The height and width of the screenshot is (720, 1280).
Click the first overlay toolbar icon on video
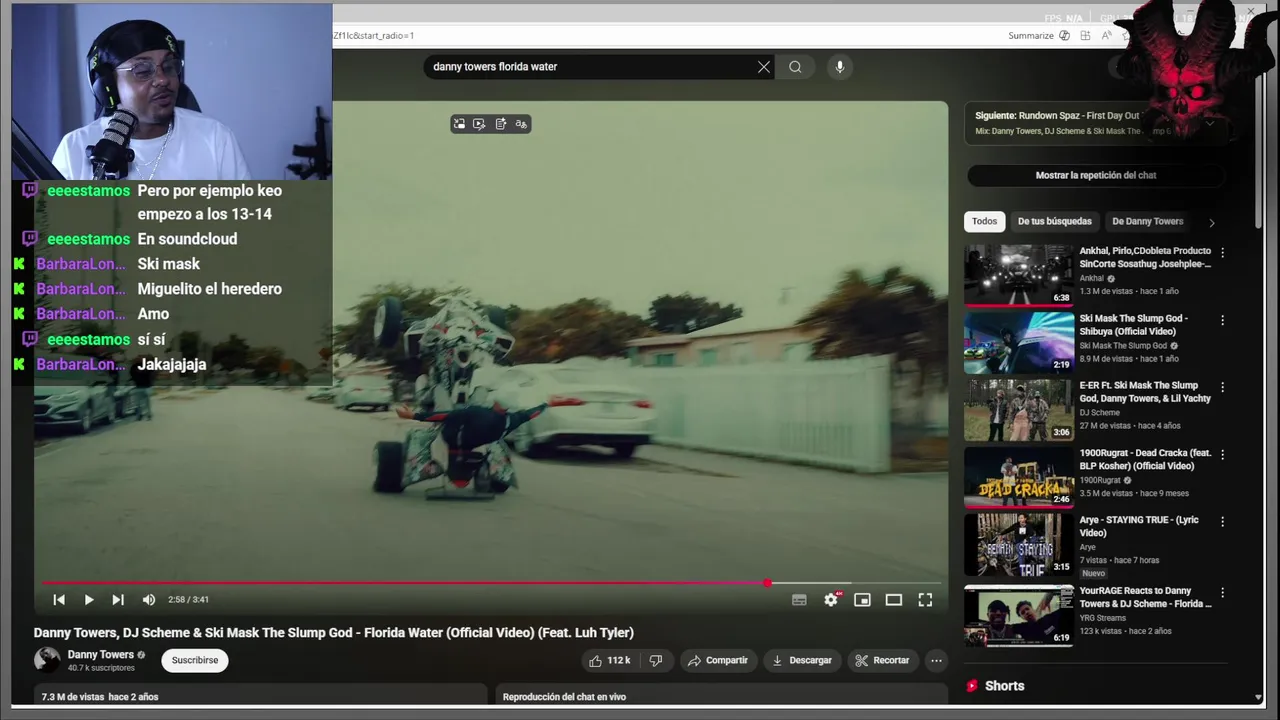coord(459,124)
